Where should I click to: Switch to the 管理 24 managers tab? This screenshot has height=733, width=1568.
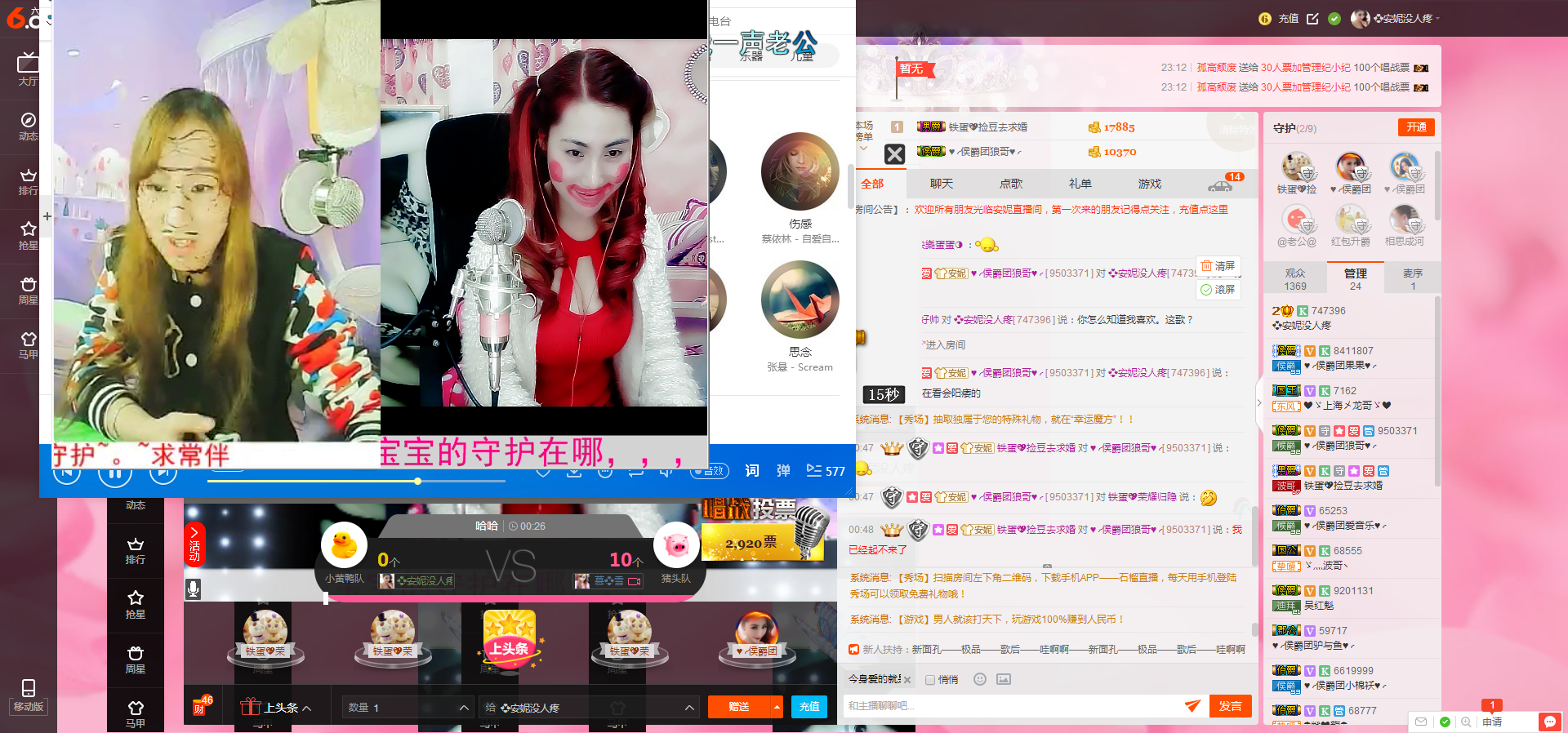tap(1356, 279)
